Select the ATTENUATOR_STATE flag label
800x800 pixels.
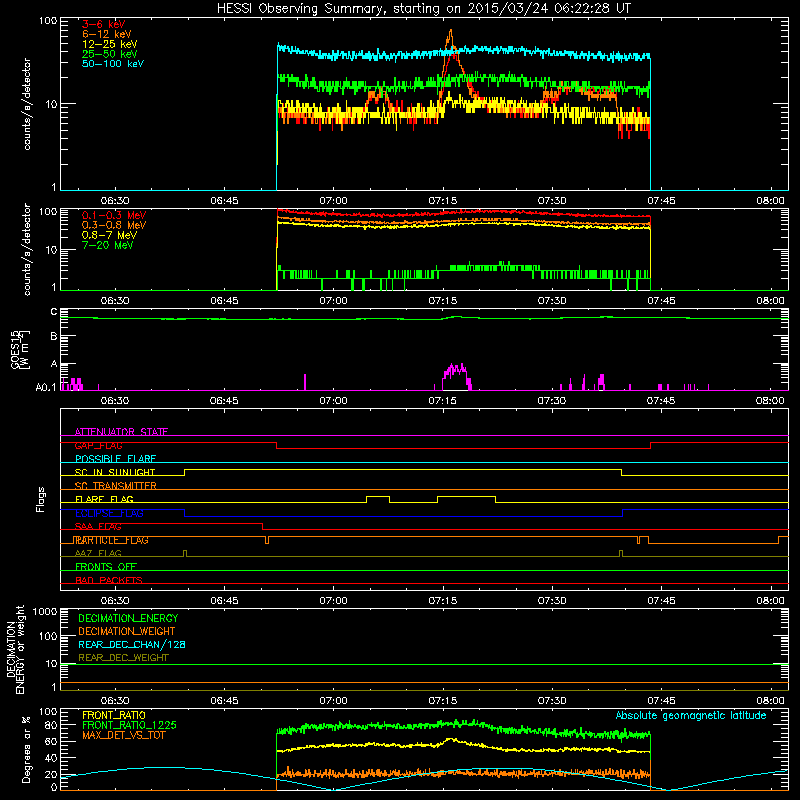coord(121,432)
